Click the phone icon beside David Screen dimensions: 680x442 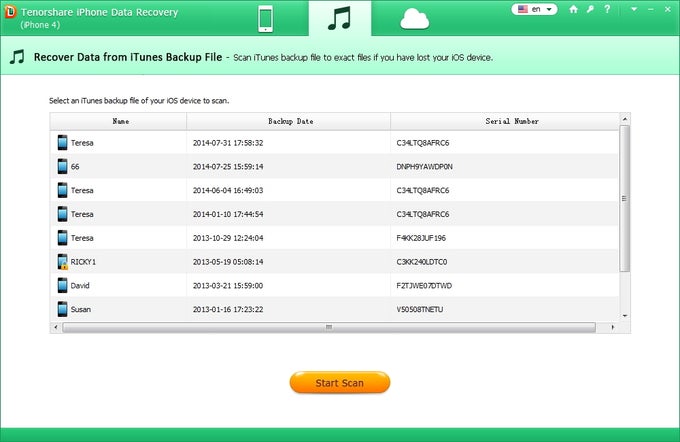click(x=62, y=285)
